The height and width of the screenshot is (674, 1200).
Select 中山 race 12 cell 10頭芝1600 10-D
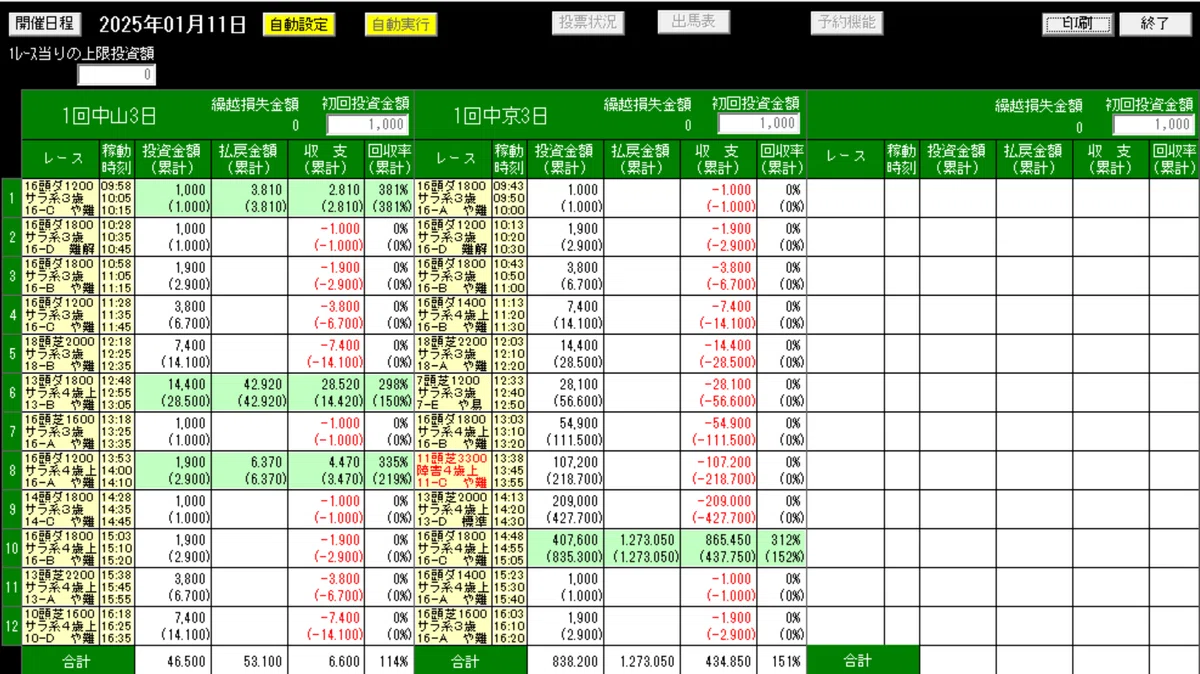click(60, 626)
